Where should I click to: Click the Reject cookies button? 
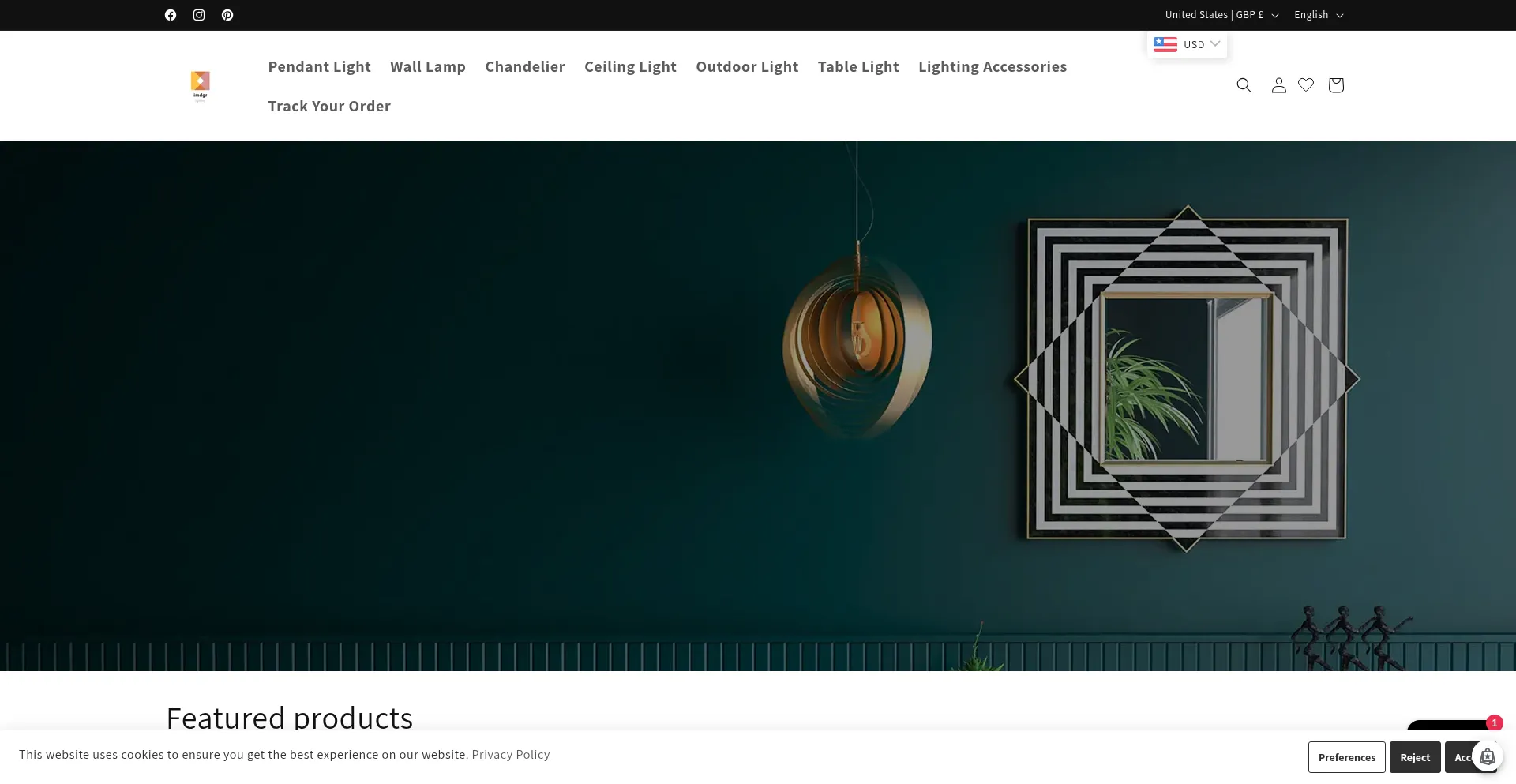click(x=1415, y=757)
